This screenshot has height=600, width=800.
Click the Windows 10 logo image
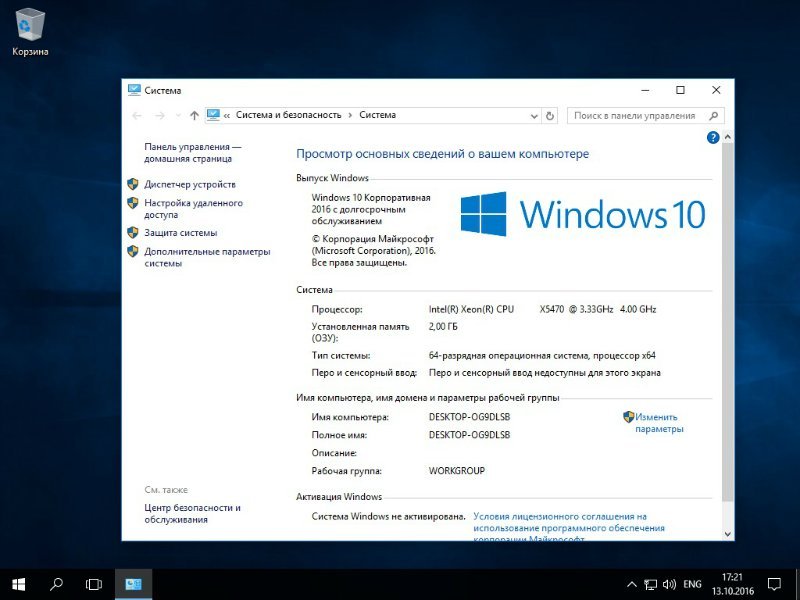click(x=583, y=214)
